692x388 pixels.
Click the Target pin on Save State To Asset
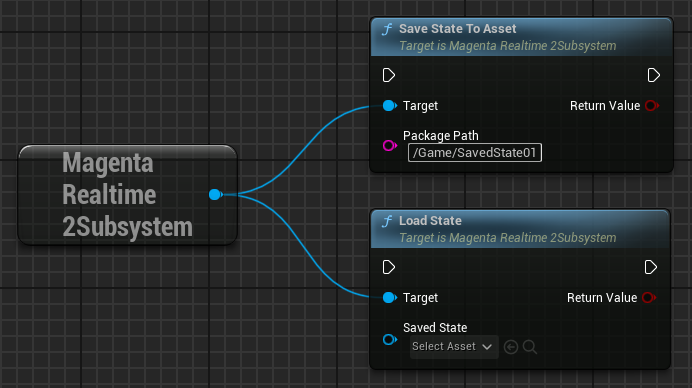point(390,105)
